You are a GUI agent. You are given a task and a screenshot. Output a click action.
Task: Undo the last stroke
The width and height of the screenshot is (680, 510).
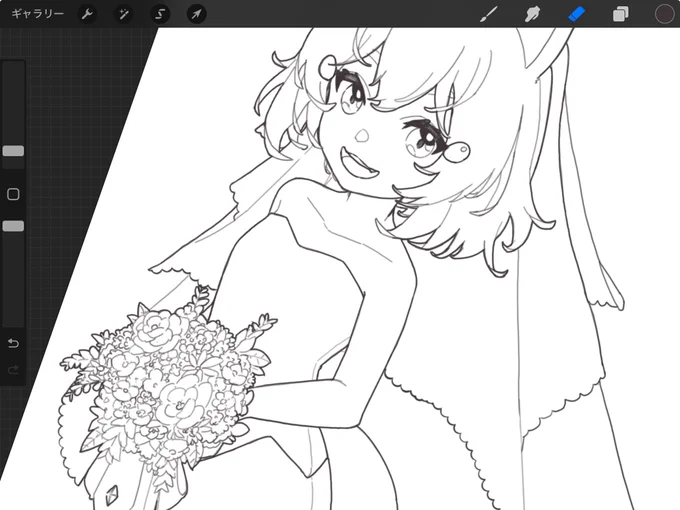tap(13, 343)
